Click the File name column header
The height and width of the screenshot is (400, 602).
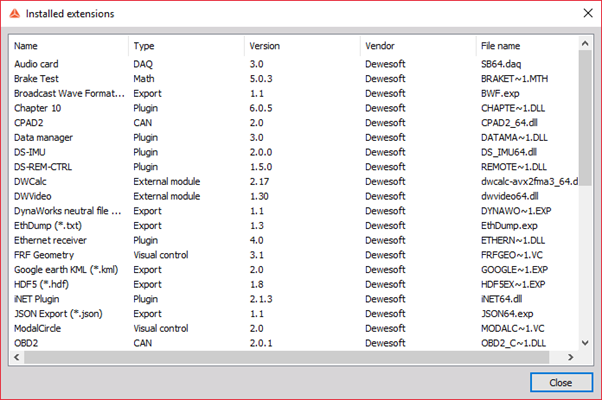click(527, 46)
